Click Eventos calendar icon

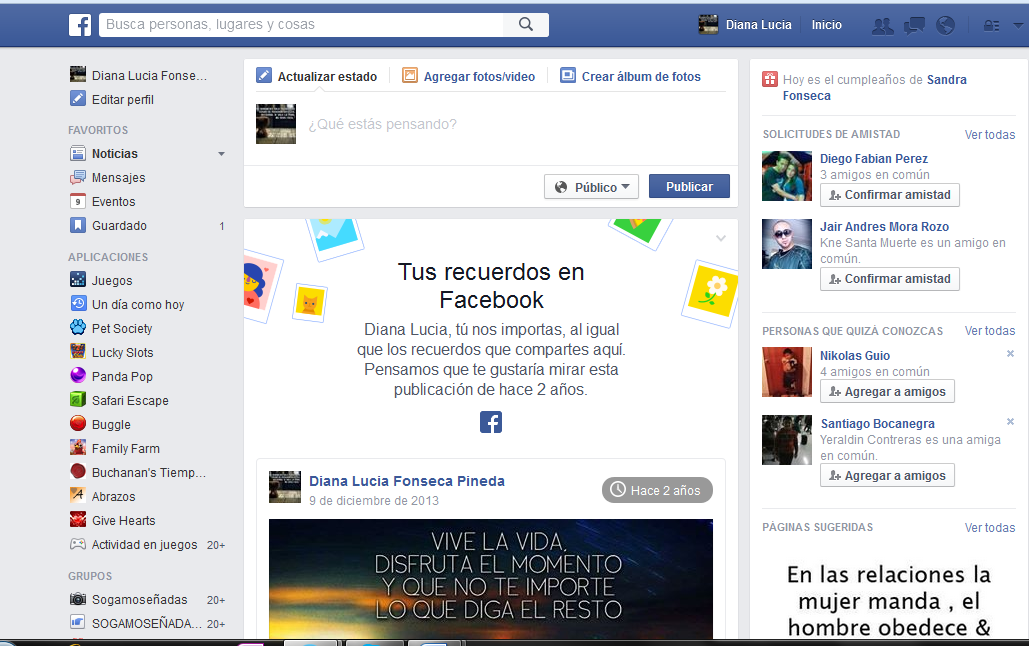77,202
